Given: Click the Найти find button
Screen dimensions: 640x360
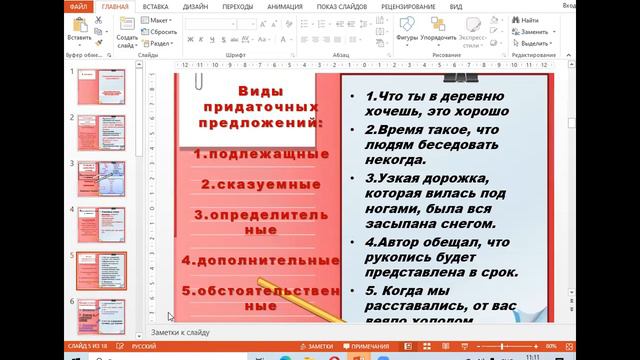Looking at the screenshot, I should tap(526, 20).
